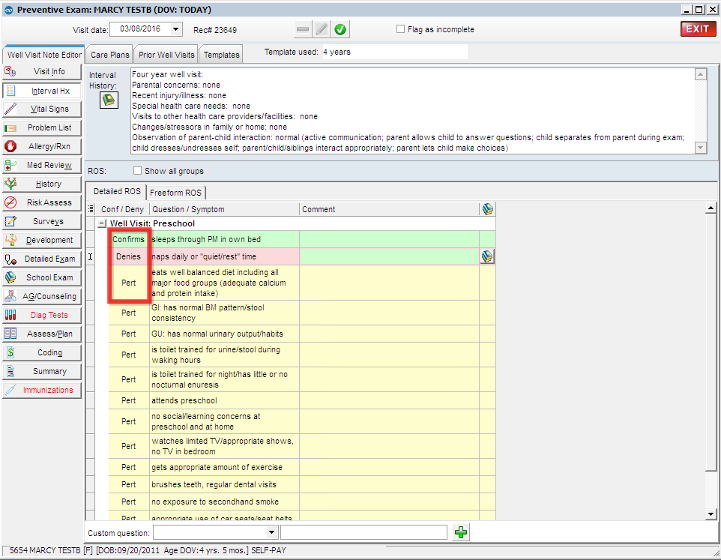This screenshot has width=721, height=560.
Task: Switch to Care Plans tab
Action: (109, 55)
